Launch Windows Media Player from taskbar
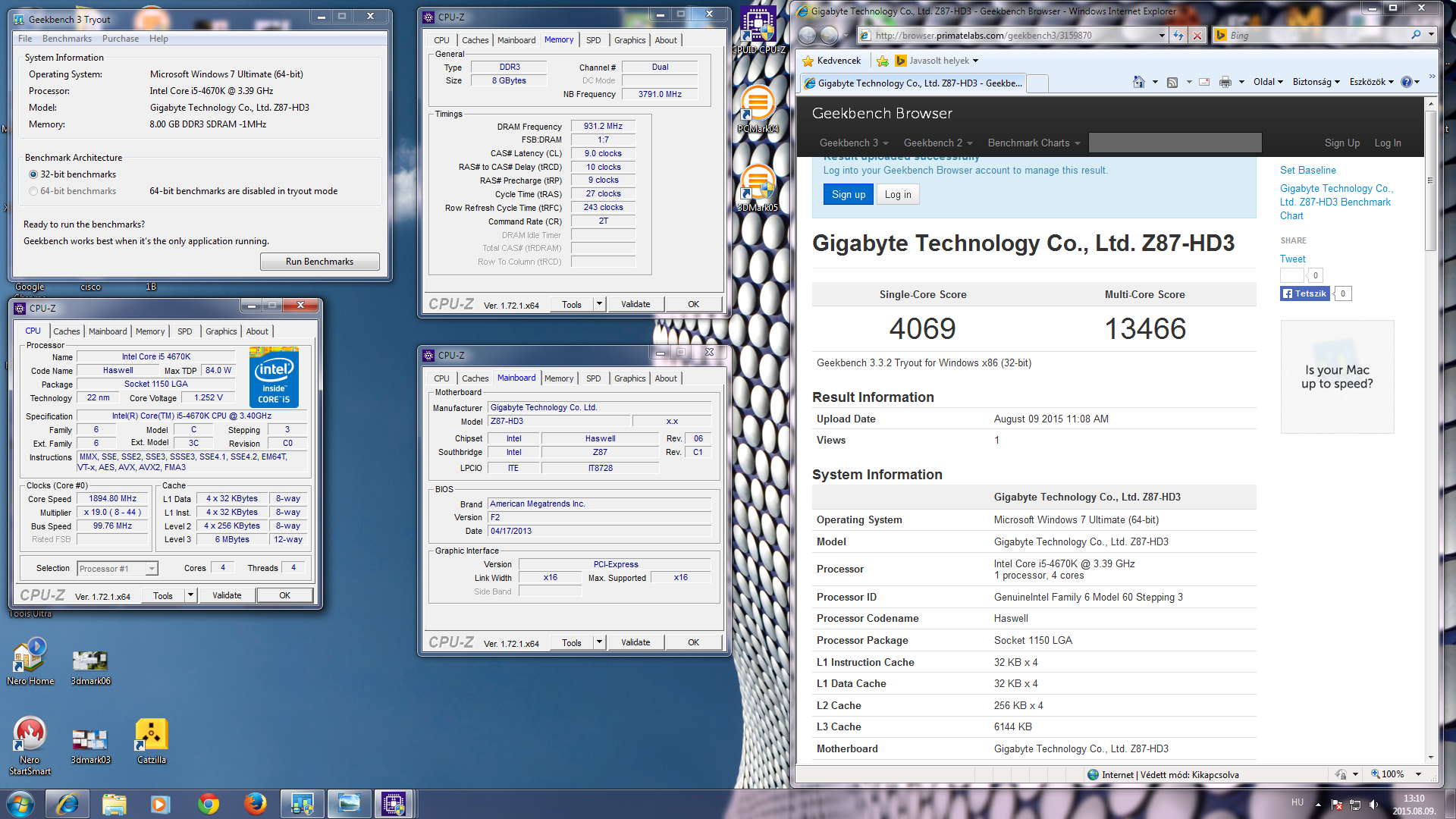The image size is (1456, 819). pos(161,803)
